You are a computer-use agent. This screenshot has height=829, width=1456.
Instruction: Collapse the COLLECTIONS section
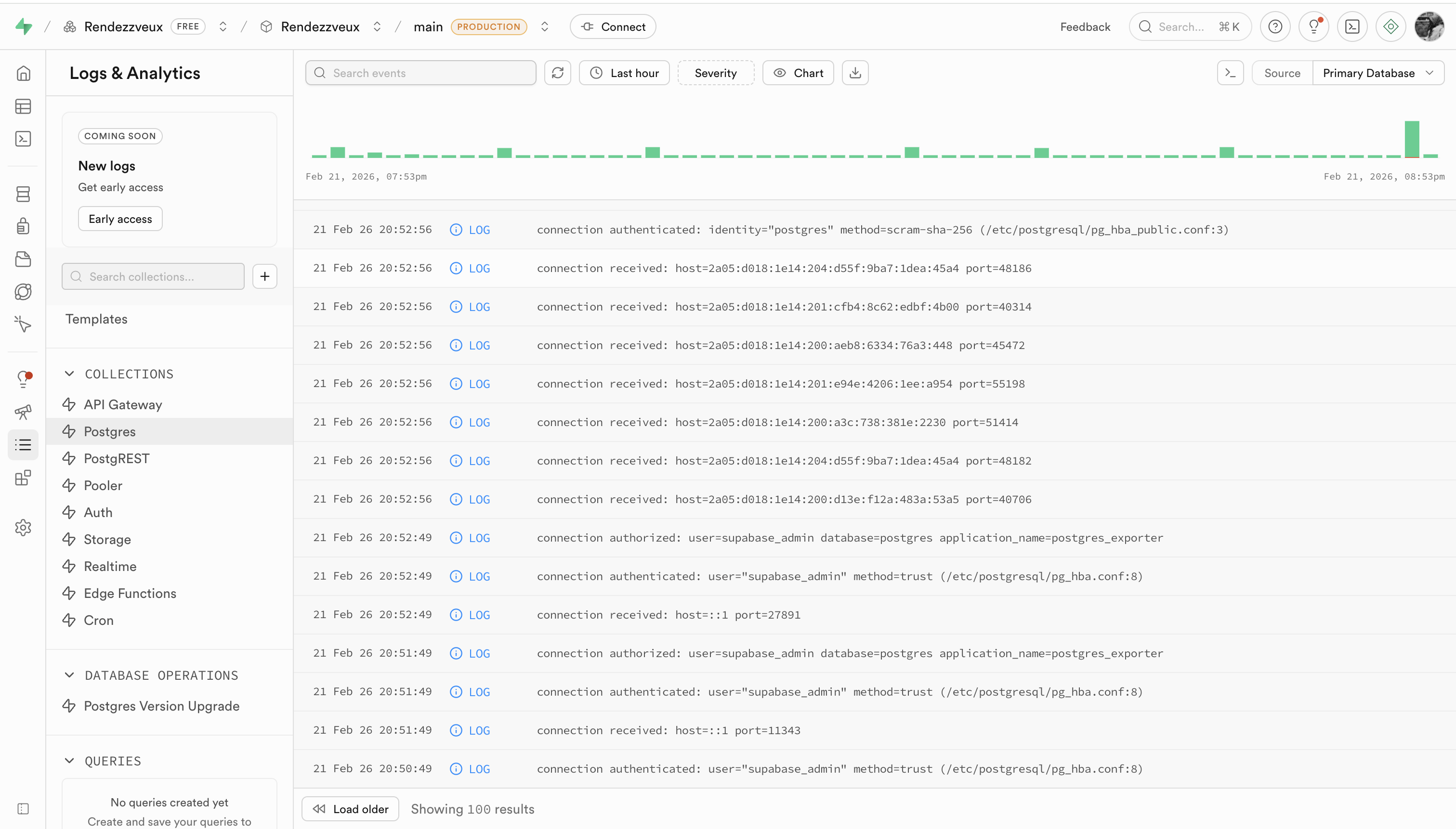click(x=69, y=374)
